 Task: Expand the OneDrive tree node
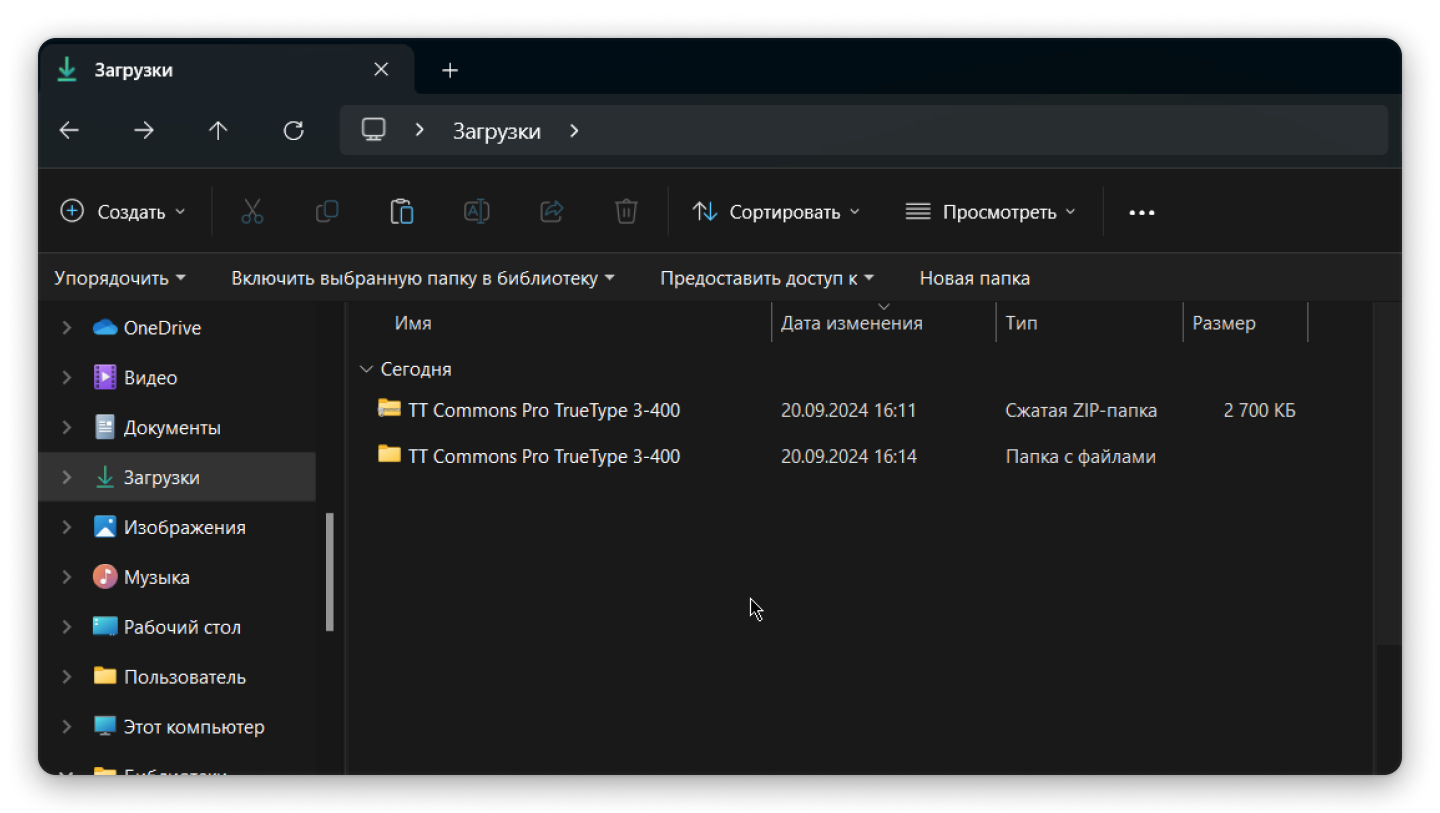pyautogui.click(x=67, y=328)
